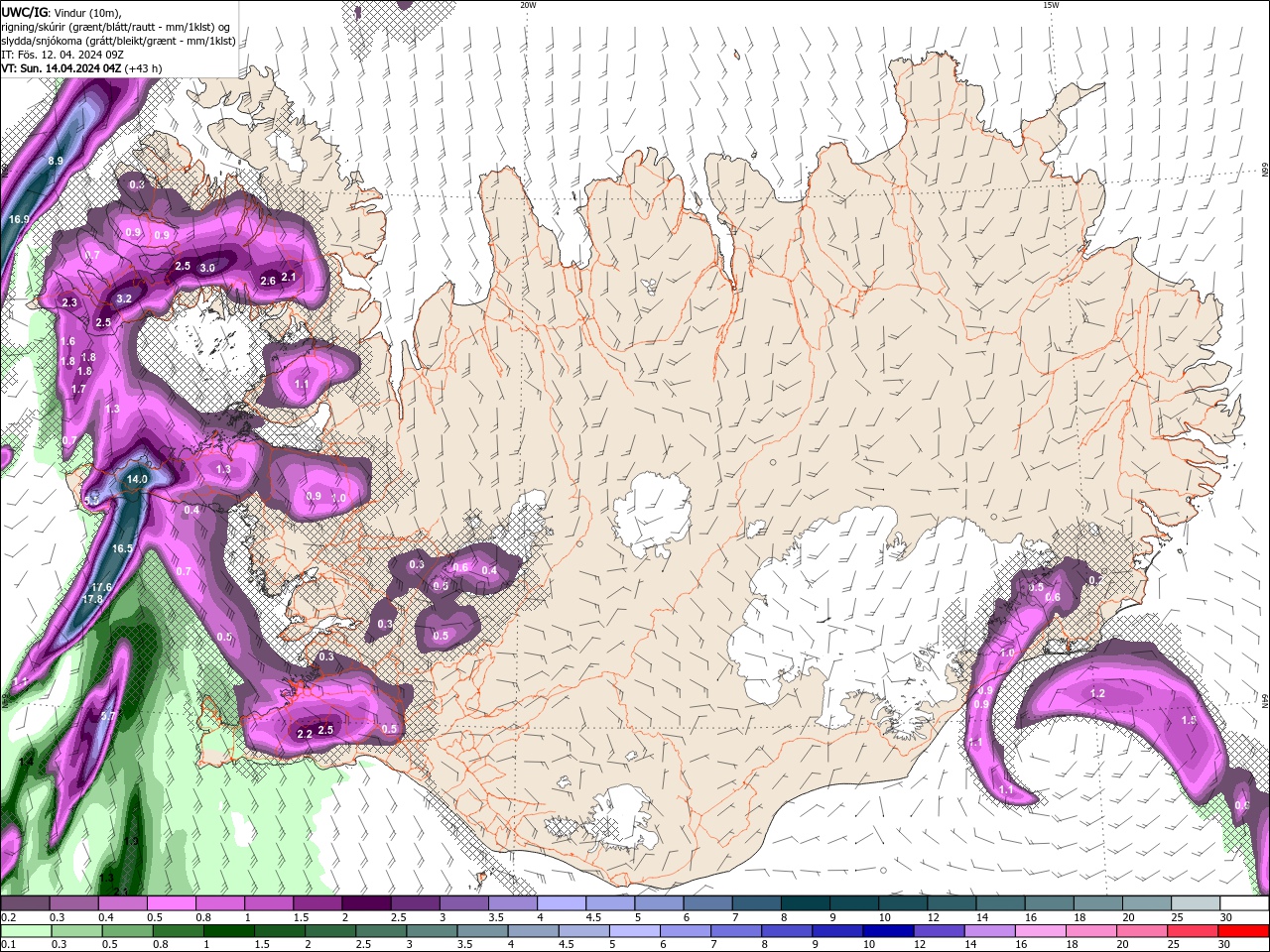Select the dark purple 2 swatch in the top legend row
1270x952 pixels.
coord(366,903)
